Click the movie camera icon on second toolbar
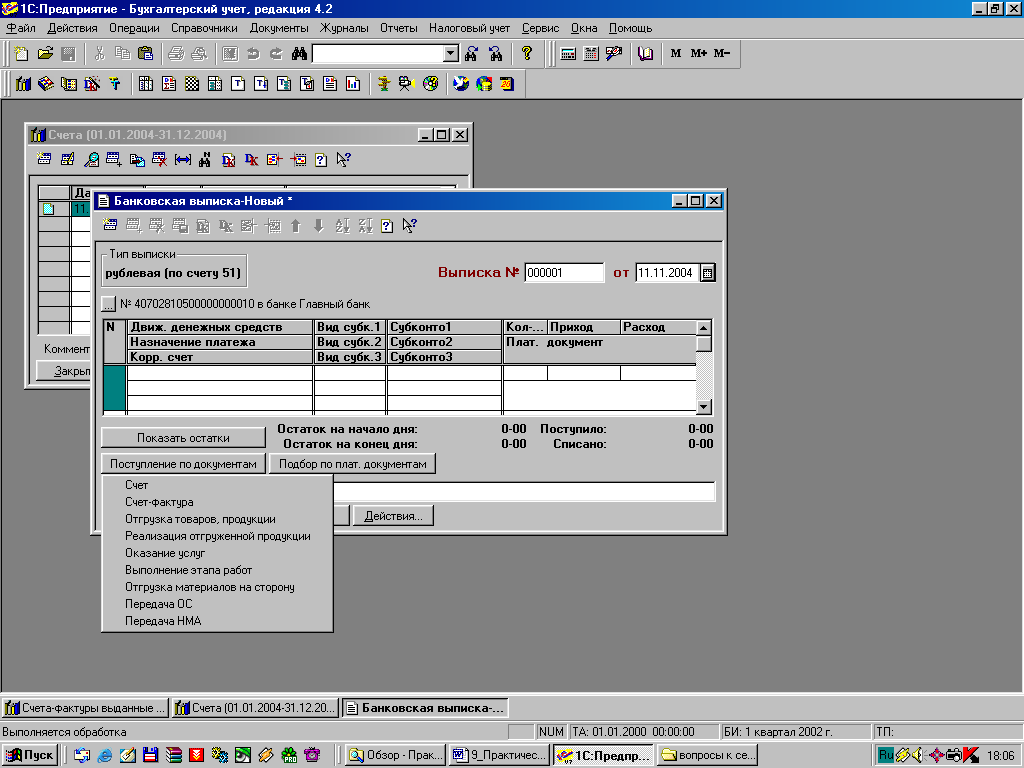Image resolution: width=1024 pixels, height=768 pixels. (406, 84)
